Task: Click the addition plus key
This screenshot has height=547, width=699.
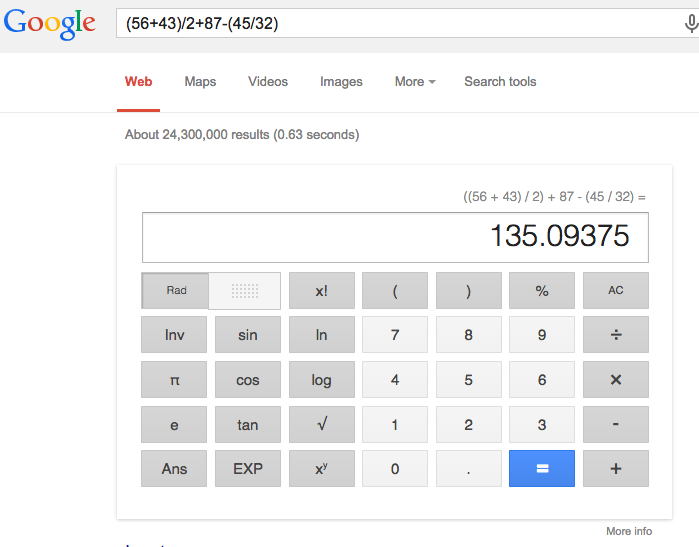Action: (x=616, y=469)
